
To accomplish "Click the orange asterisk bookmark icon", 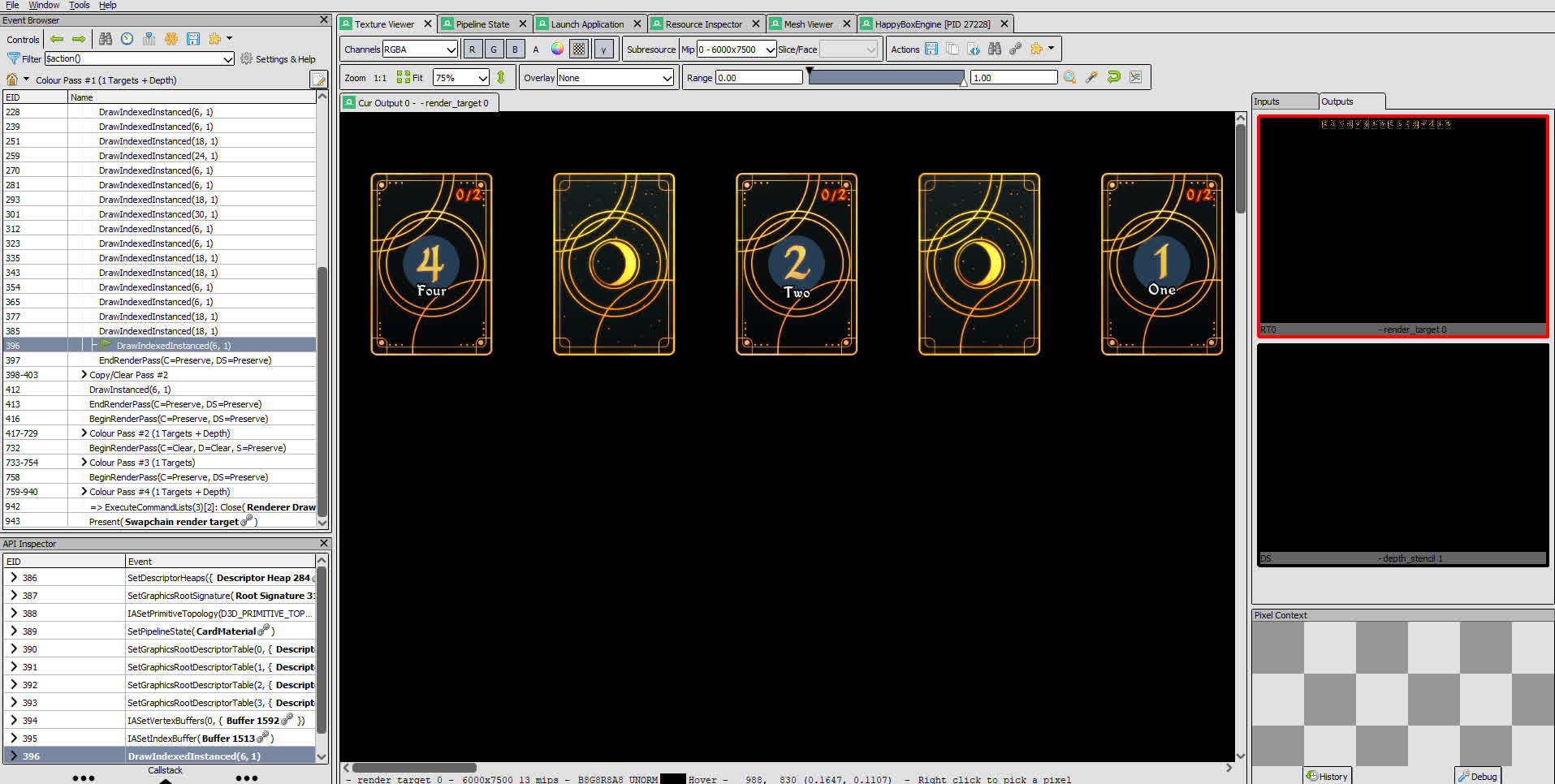I will click(x=171, y=39).
